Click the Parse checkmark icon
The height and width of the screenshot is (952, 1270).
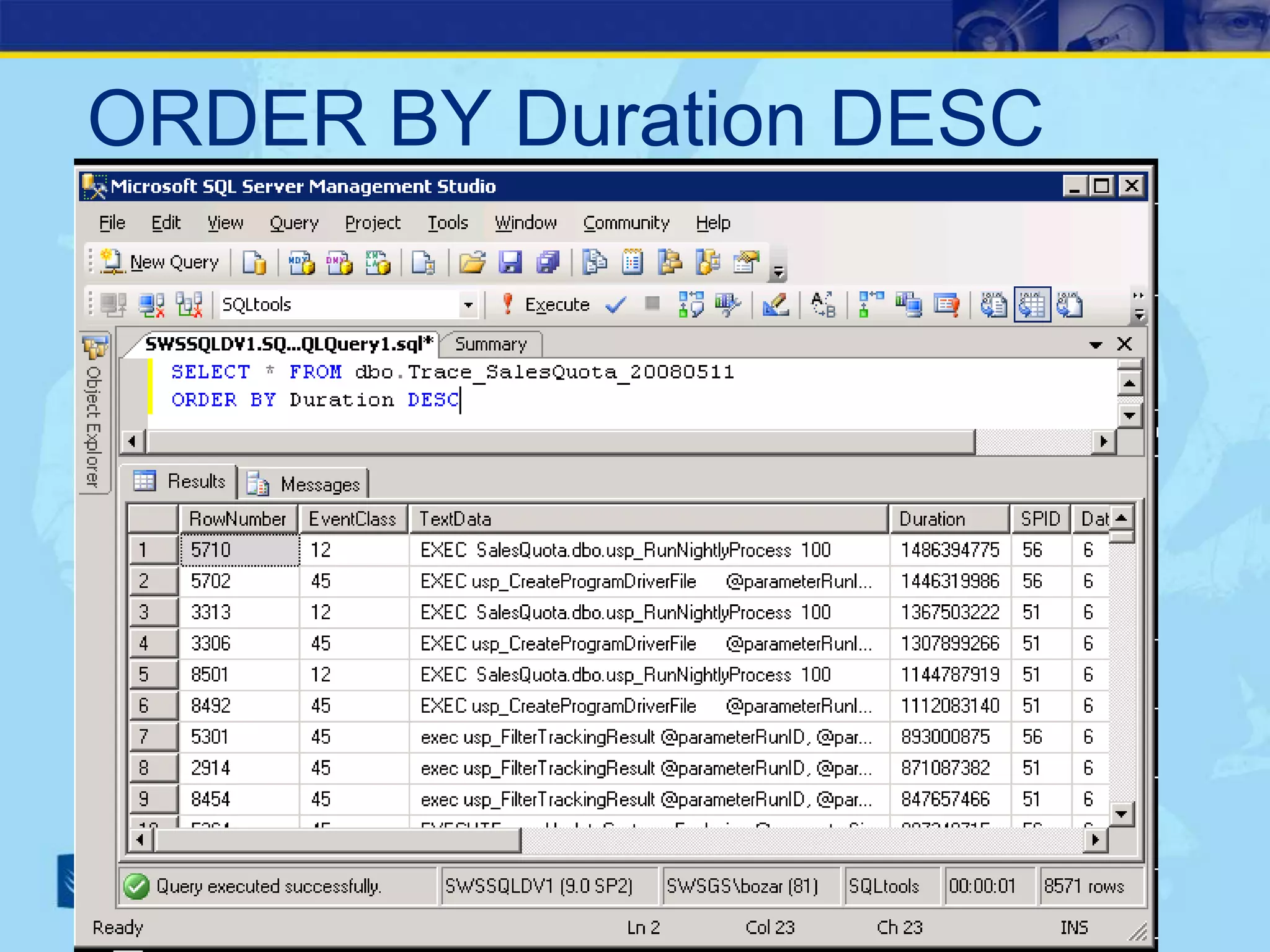(x=616, y=304)
